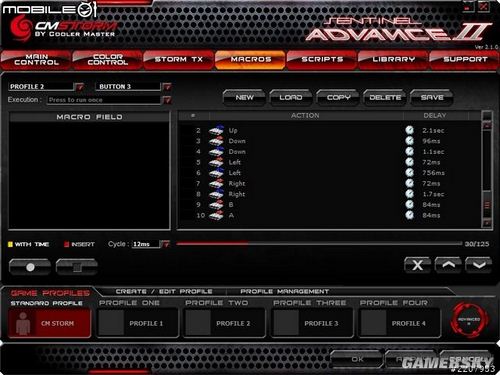The height and width of the screenshot is (375, 500).
Task: Toggle the Insert checkbox
Action: point(66,244)
